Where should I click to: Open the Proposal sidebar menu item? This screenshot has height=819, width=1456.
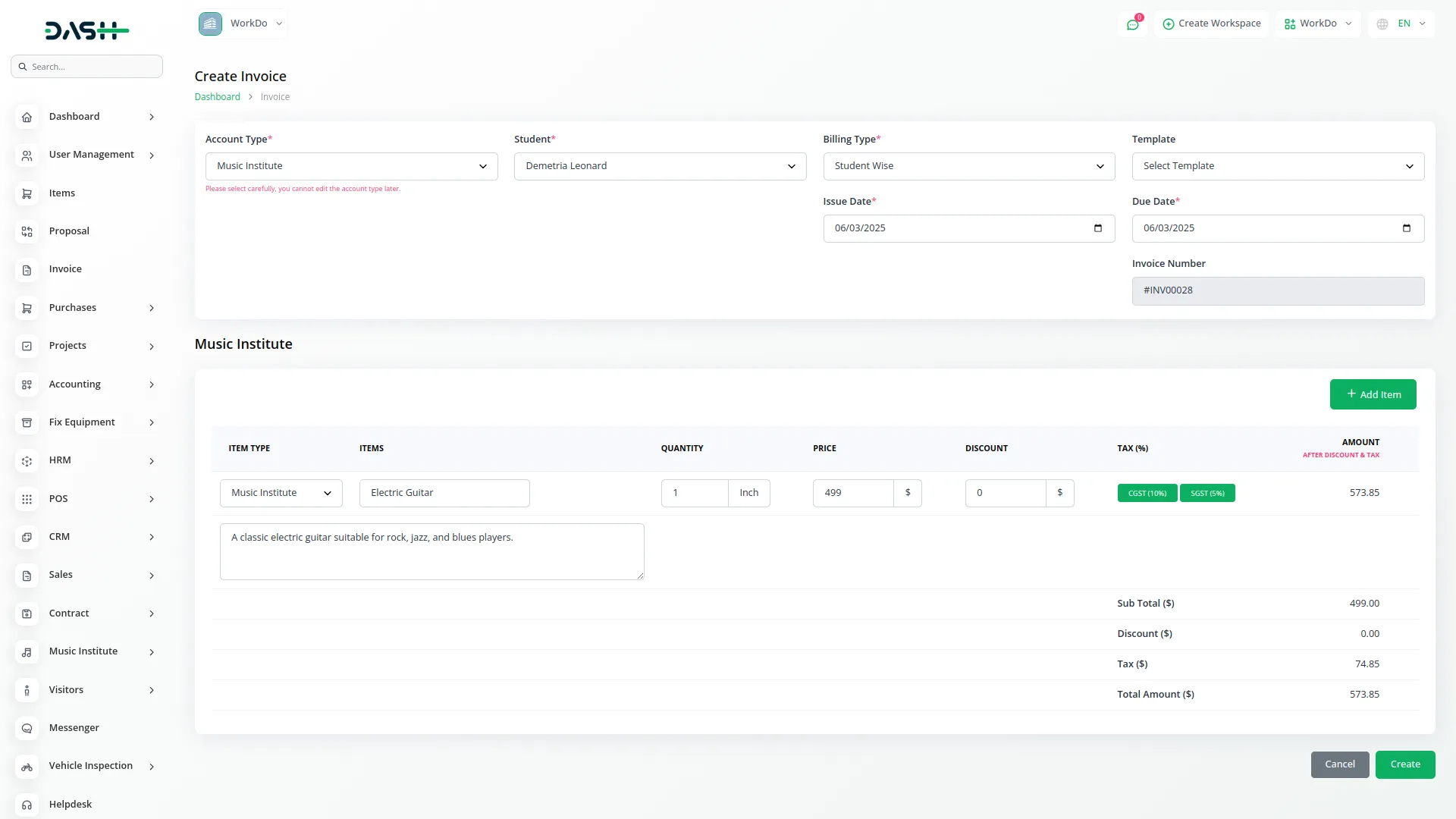pos(69,231)
